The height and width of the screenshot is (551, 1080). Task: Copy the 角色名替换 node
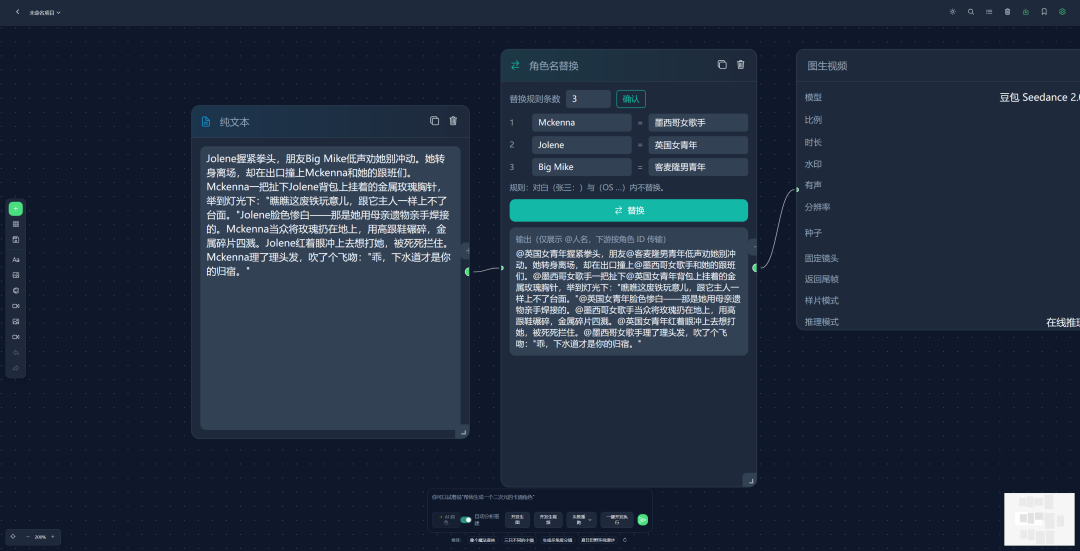coord(722,65)
